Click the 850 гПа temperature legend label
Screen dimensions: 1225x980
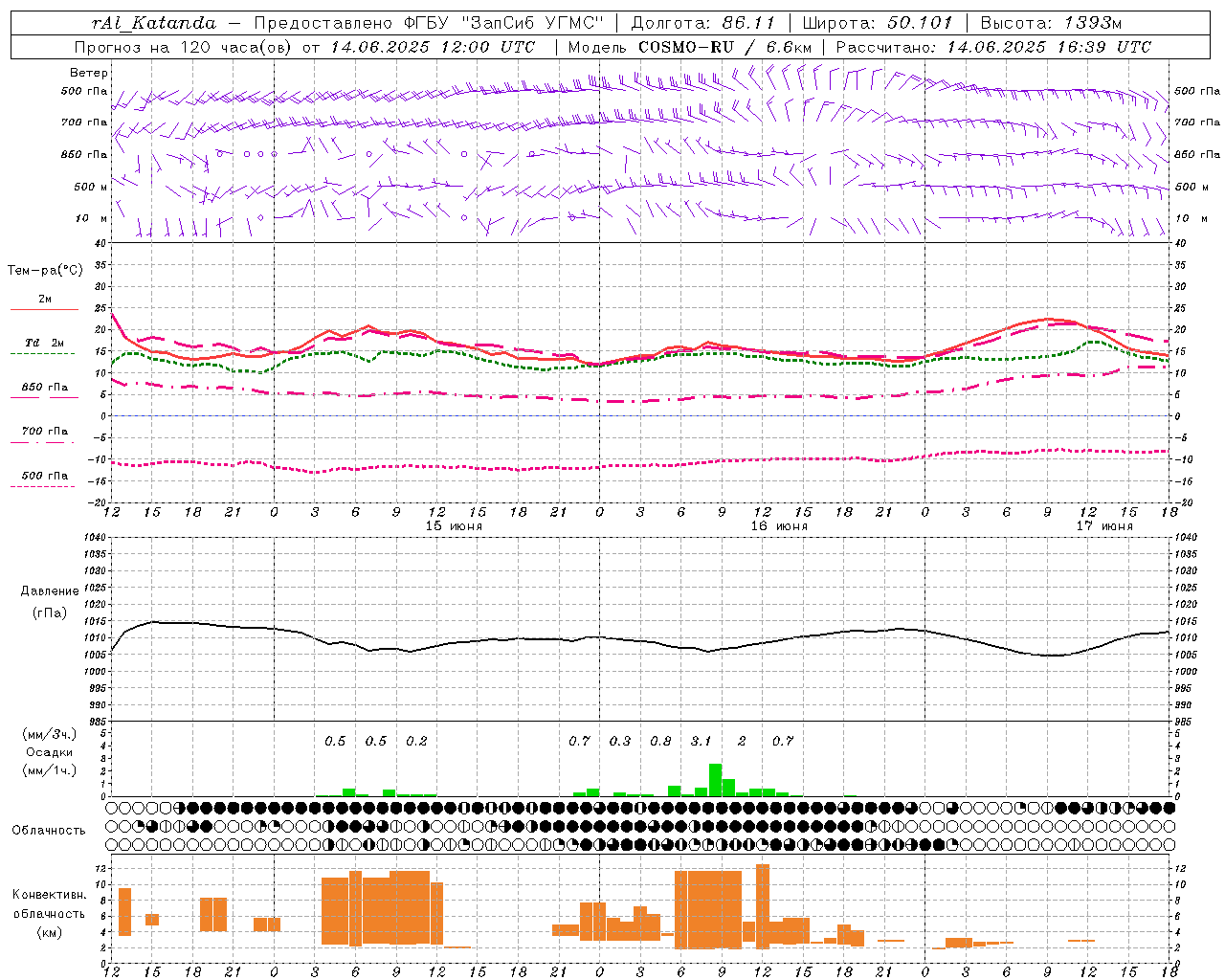45,387
